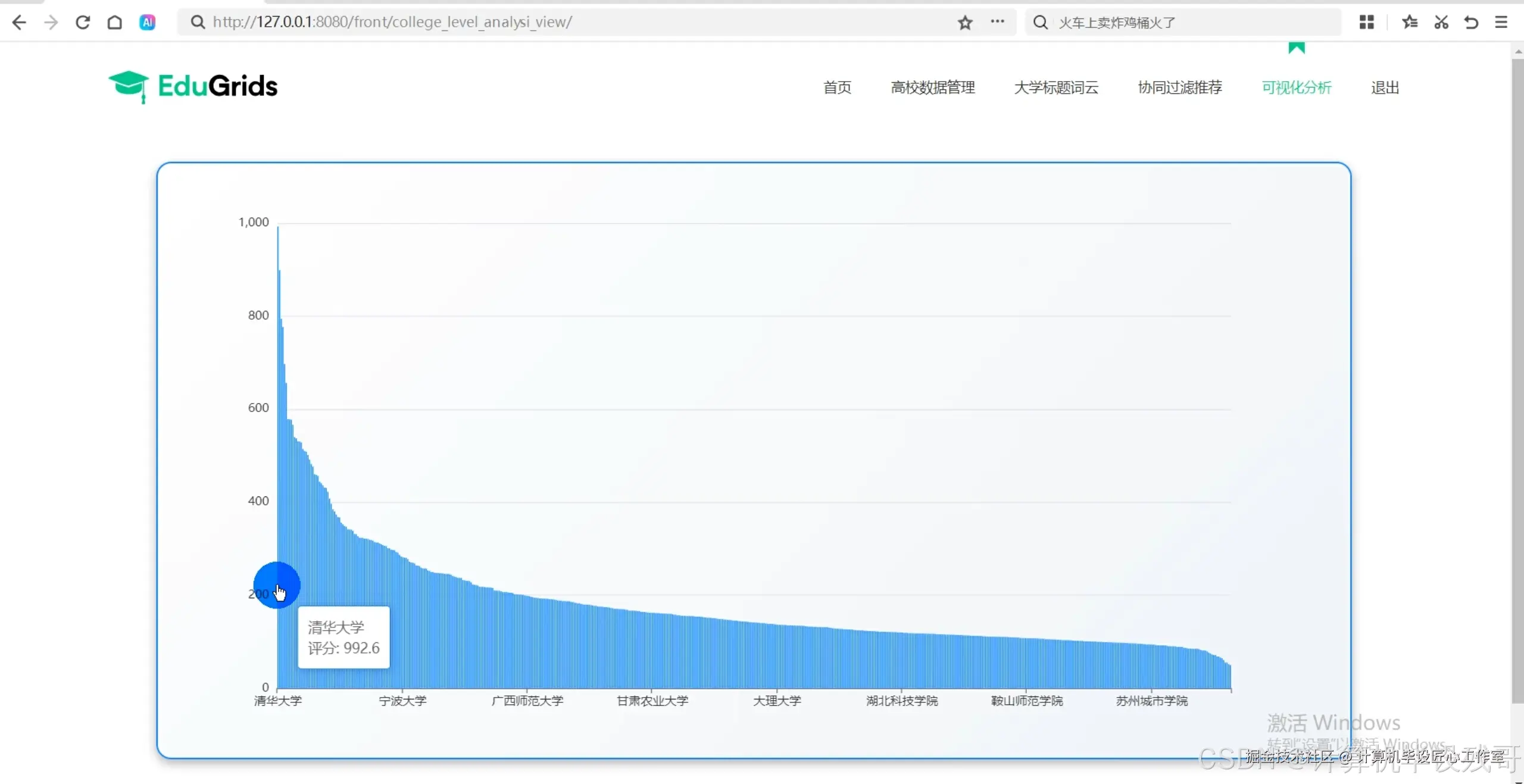Open the browser apps grid icon
The width and height of the screenshot is (1524, 784).
coord(1366,23)
